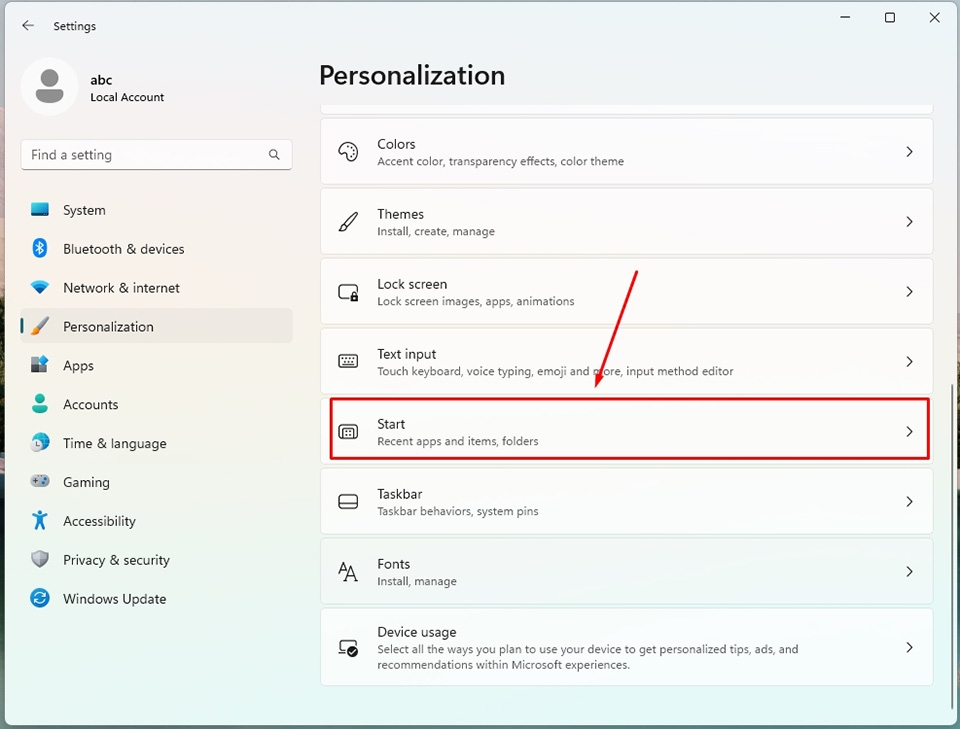
Task: Focus the Find a setting box
Action: 157,155
